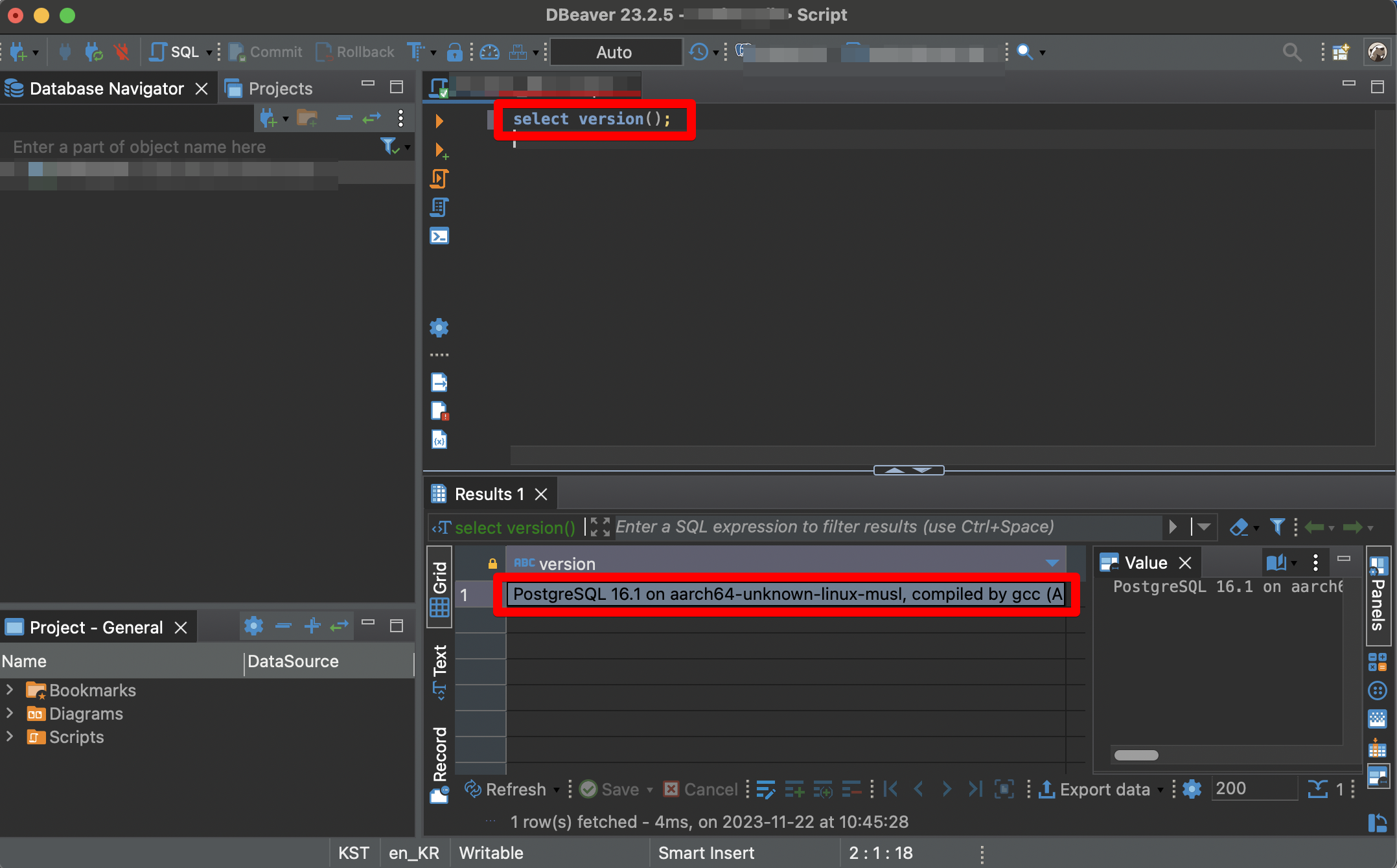Click the Execute SQL query arrow icon

pyautogui.click(x=439, y=120)
